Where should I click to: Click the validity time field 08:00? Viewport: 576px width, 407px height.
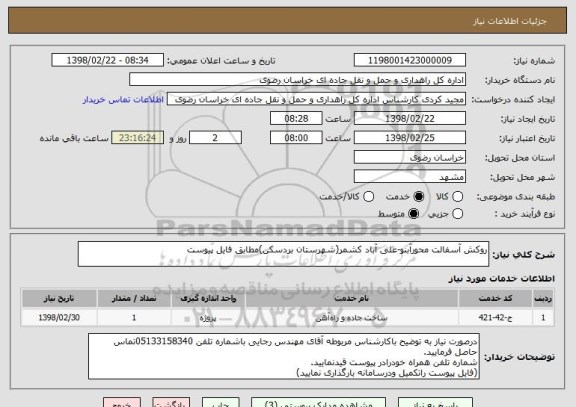coord(296,138)
